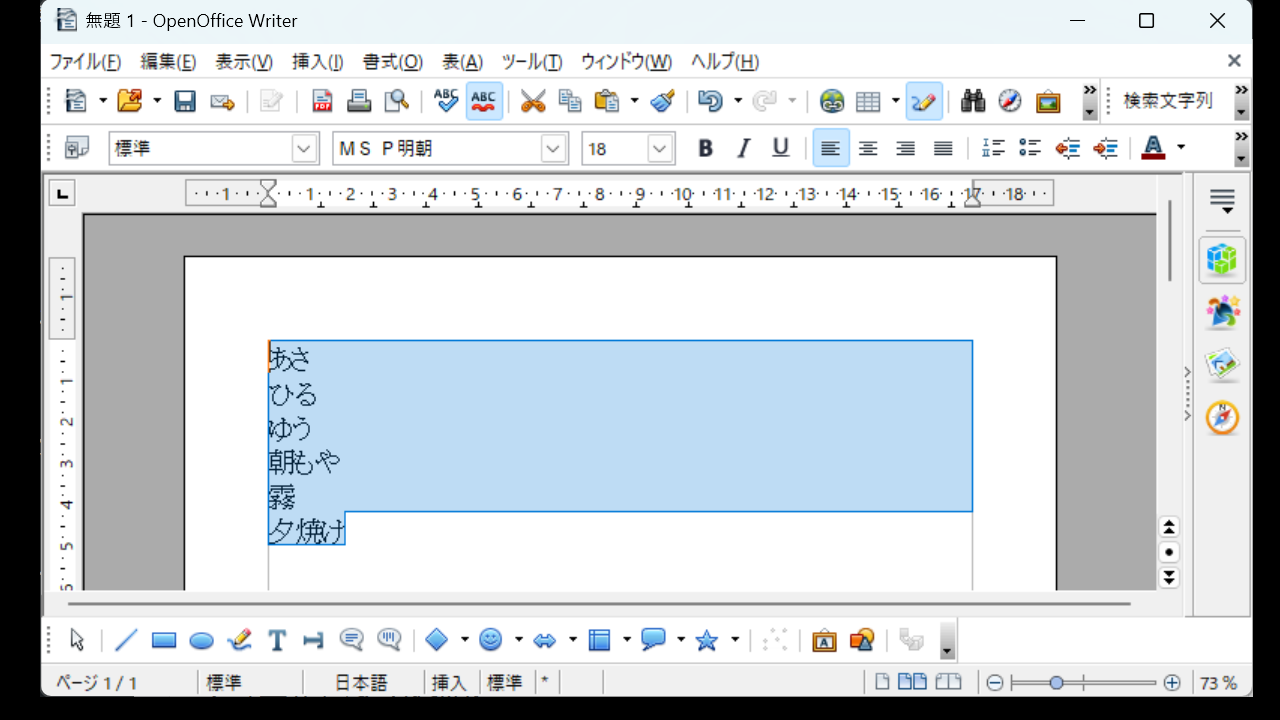Toggle the Show Draw Functions button
Screen dimensions: 1280x720
click(924, 101)
